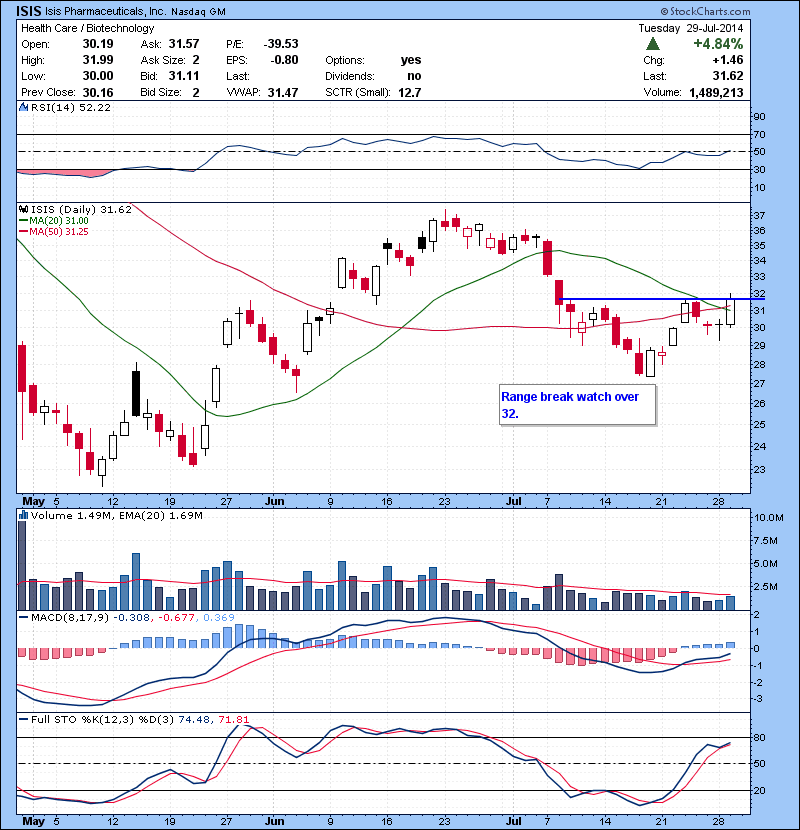Click the date 'Tuesday 29-Jul-2014'
The width and height of the screenshot is (800, 830).
point(690,28)
